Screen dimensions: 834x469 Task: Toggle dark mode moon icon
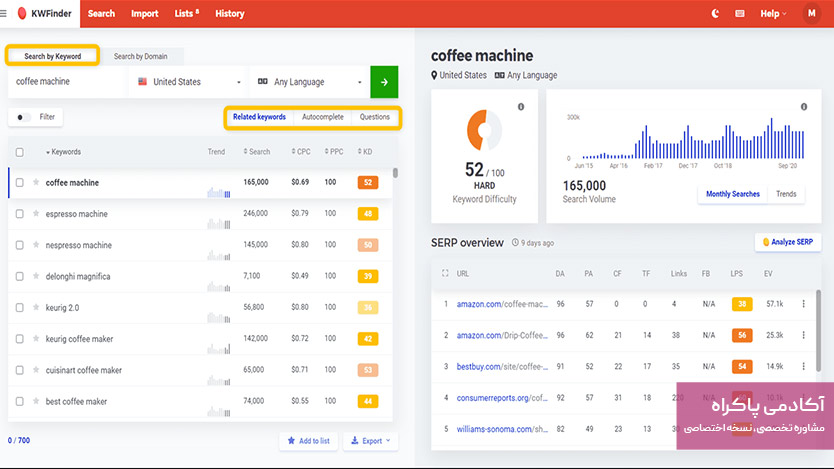(x=715, y=13)
